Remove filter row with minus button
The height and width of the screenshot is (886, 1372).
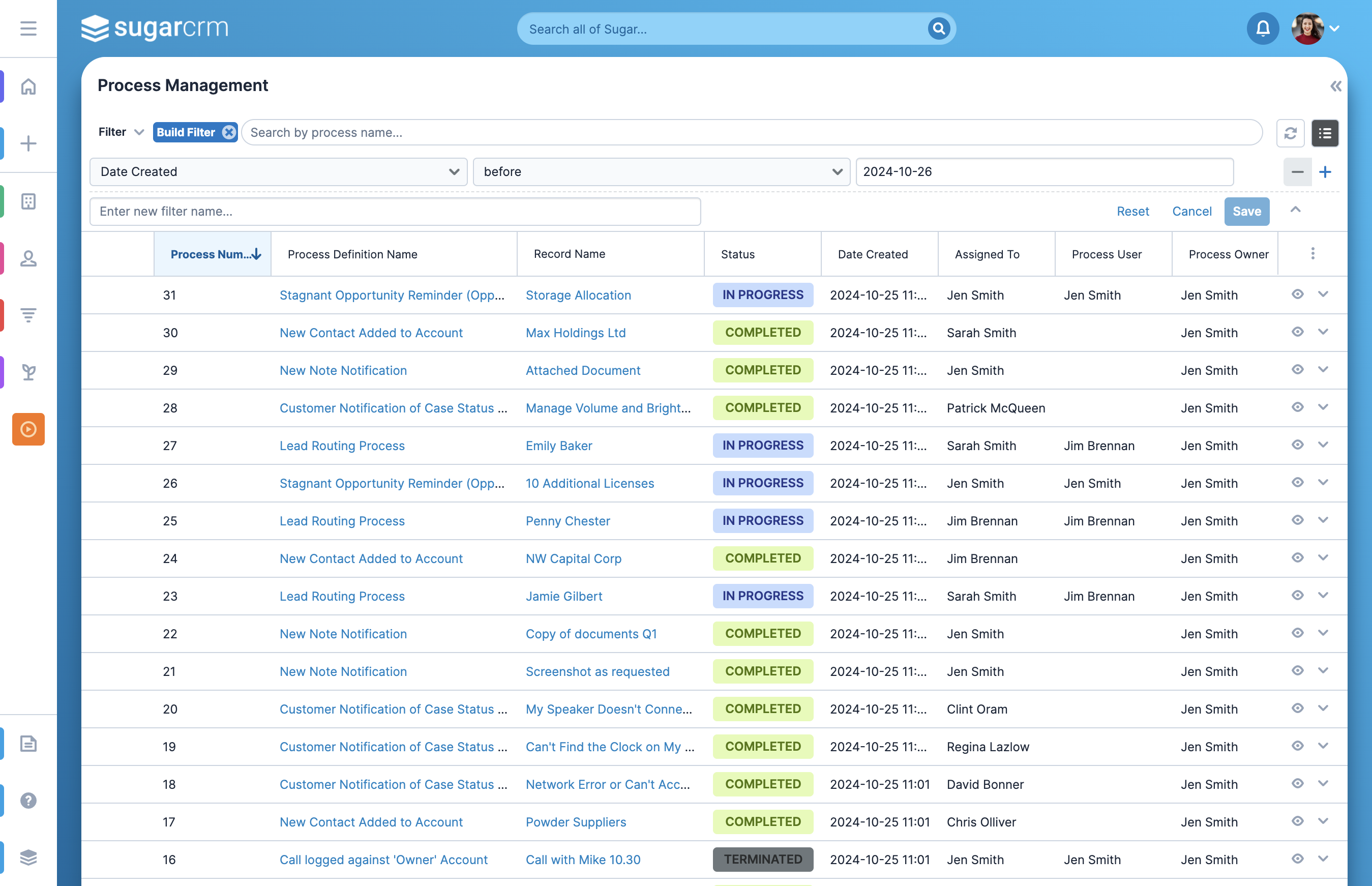[1297, 172]
